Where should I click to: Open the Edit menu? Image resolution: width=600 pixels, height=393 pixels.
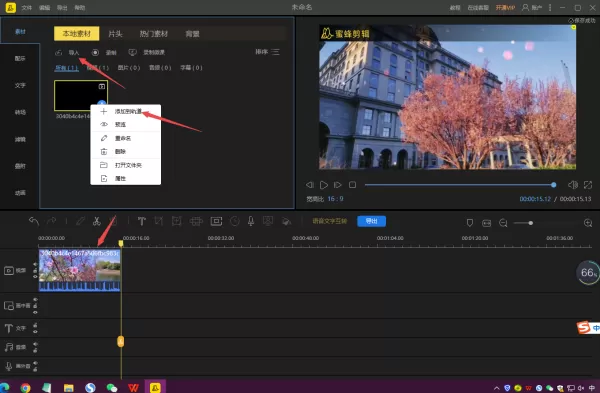[44, 8]
